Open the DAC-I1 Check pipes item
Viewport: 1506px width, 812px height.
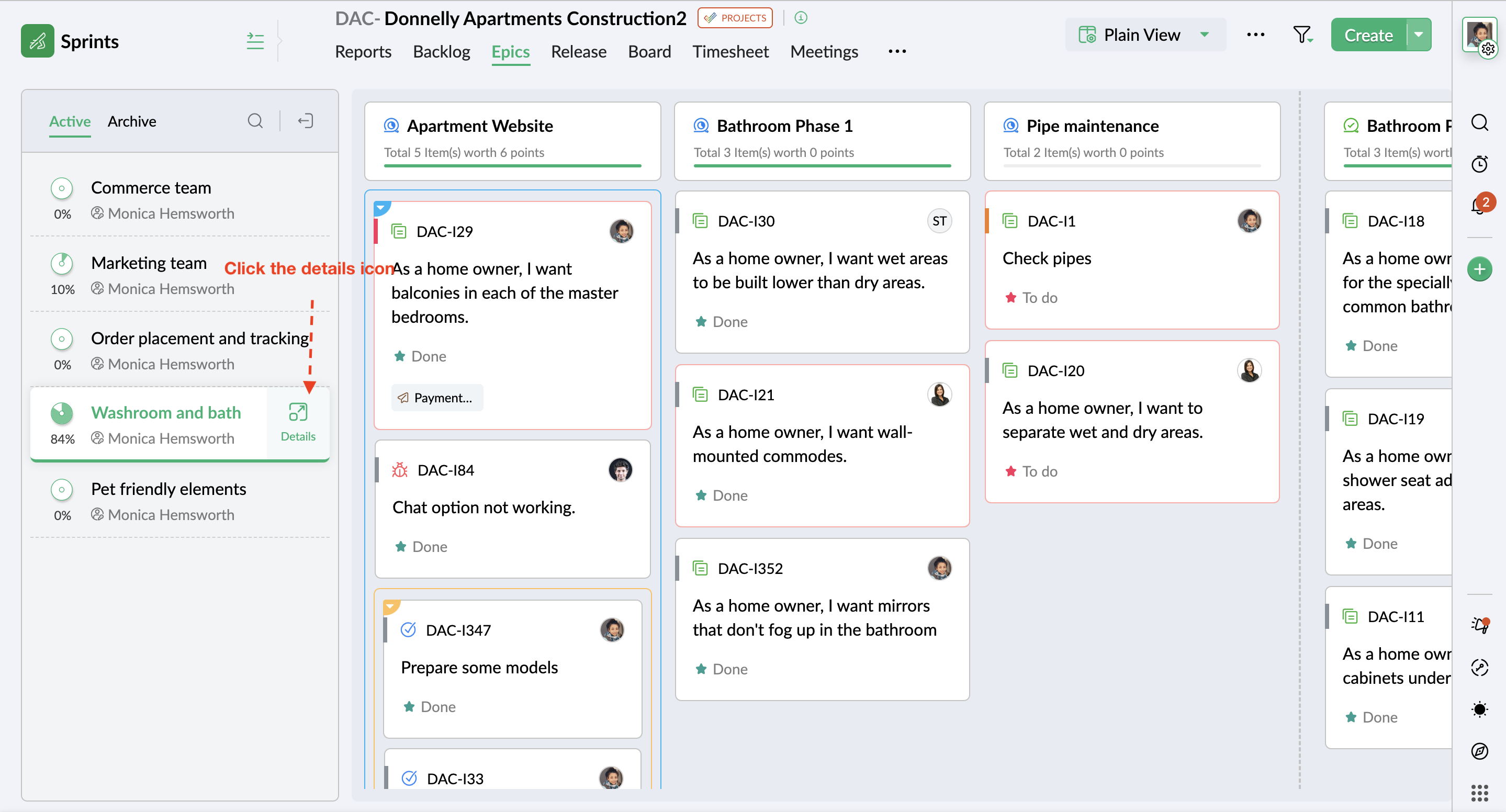pyautogui.click(x=1132, y=260)
